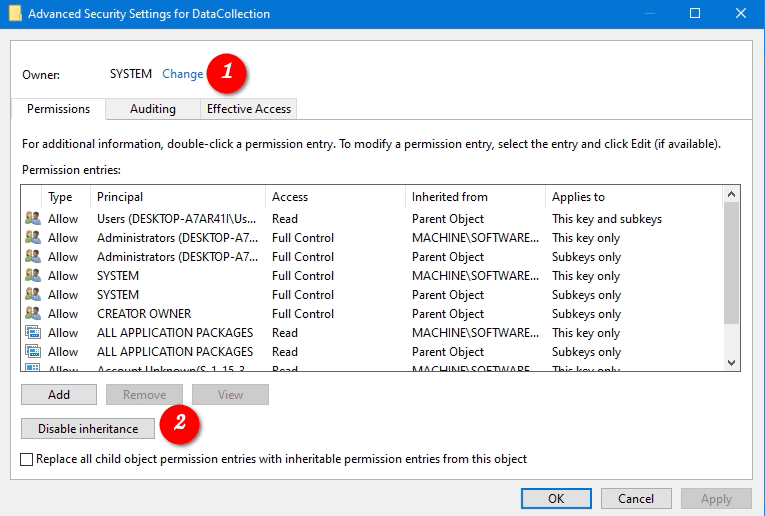Image resolution: width=765 pixels, height=516 pixels.
Task: Click the View button
Action: pyautogui.click(x=230, y=395)
